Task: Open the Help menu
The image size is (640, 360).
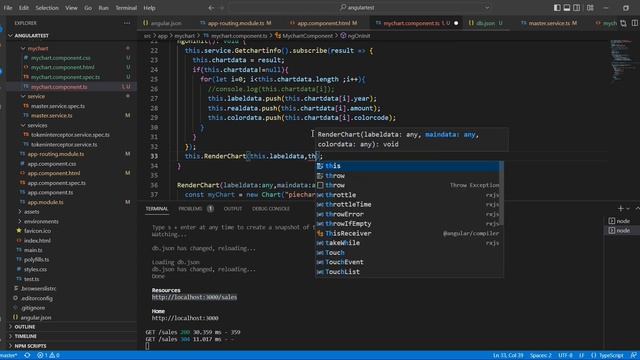Action: (149, 8)
